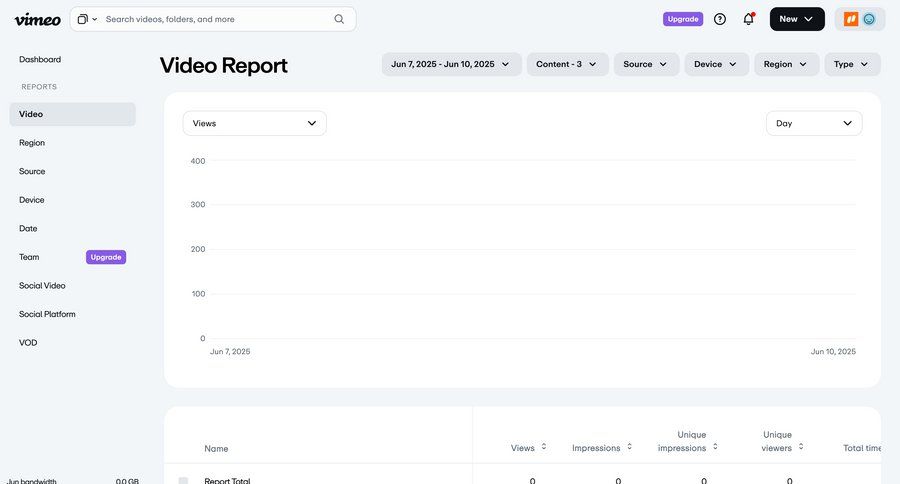Open the VOD report in sidebar
Screen dimensions: 900x484
click(x=28, y=343)
